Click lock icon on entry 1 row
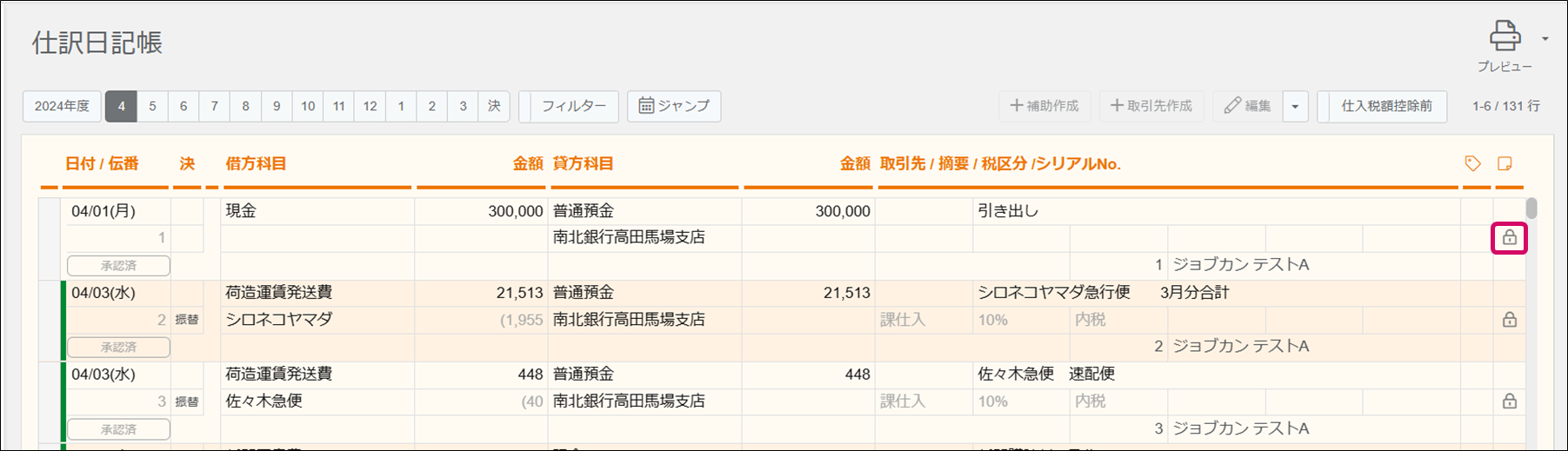Viewport: 1568px width, 451px height. pyautogui.click(x=1509, y=238)
